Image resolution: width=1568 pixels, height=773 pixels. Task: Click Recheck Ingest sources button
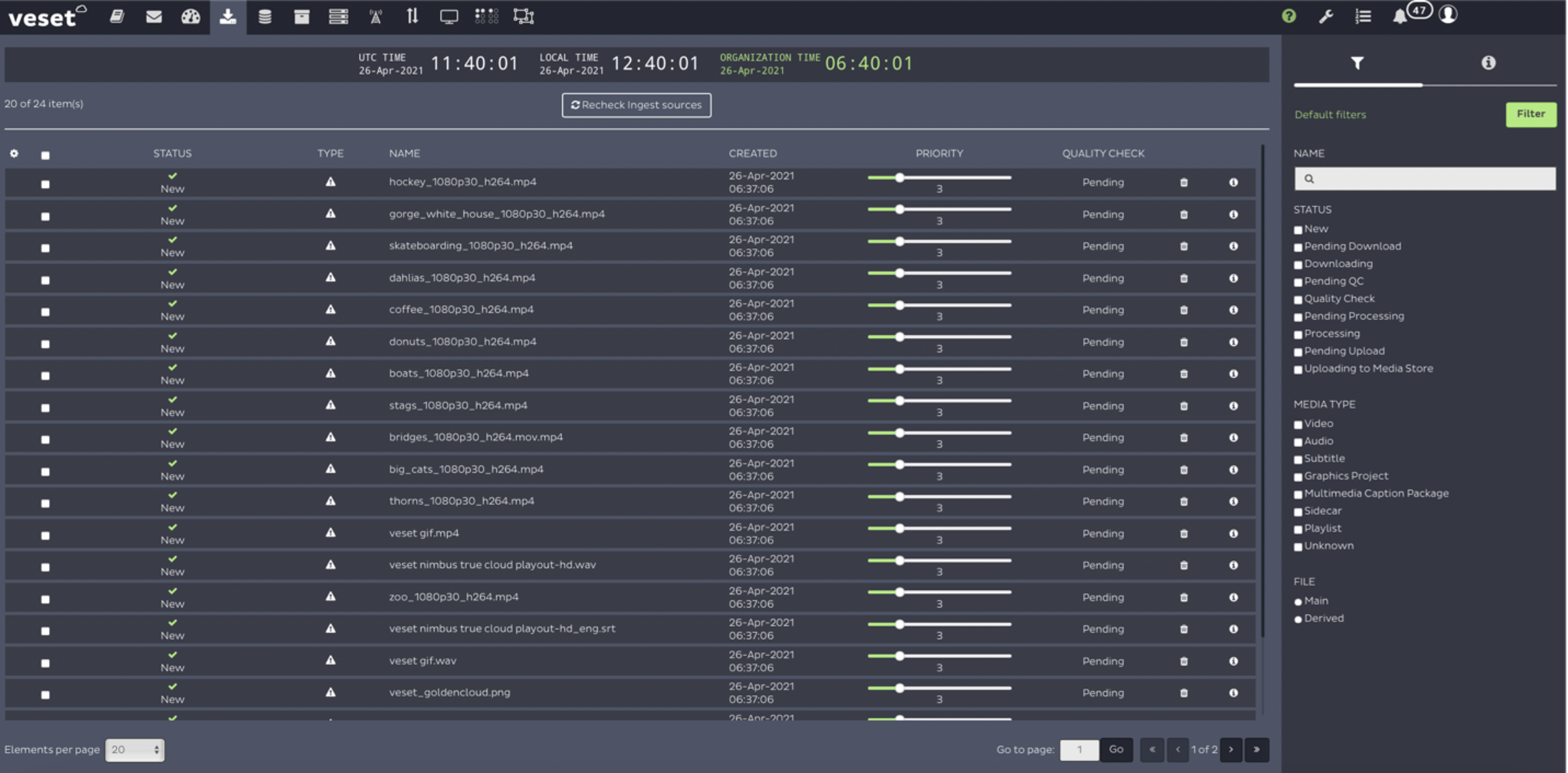(636, 105)
